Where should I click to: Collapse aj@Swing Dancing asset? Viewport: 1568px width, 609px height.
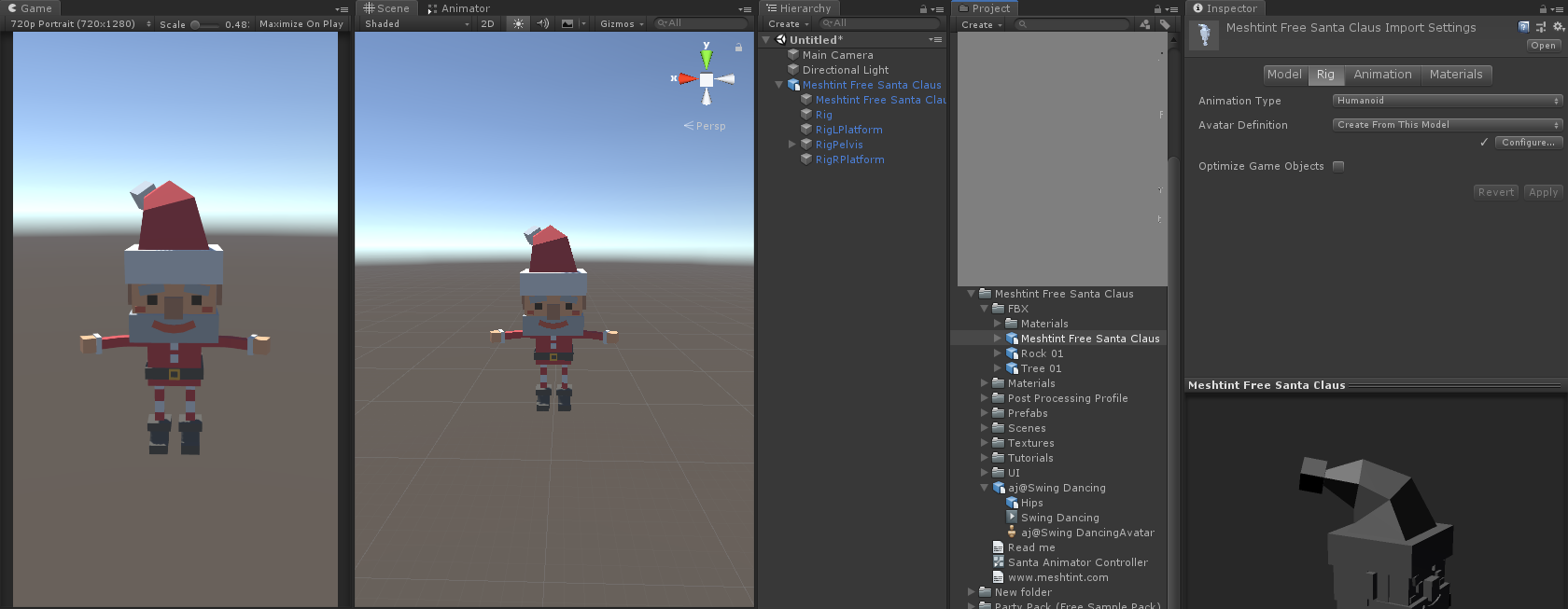(985, 488)
